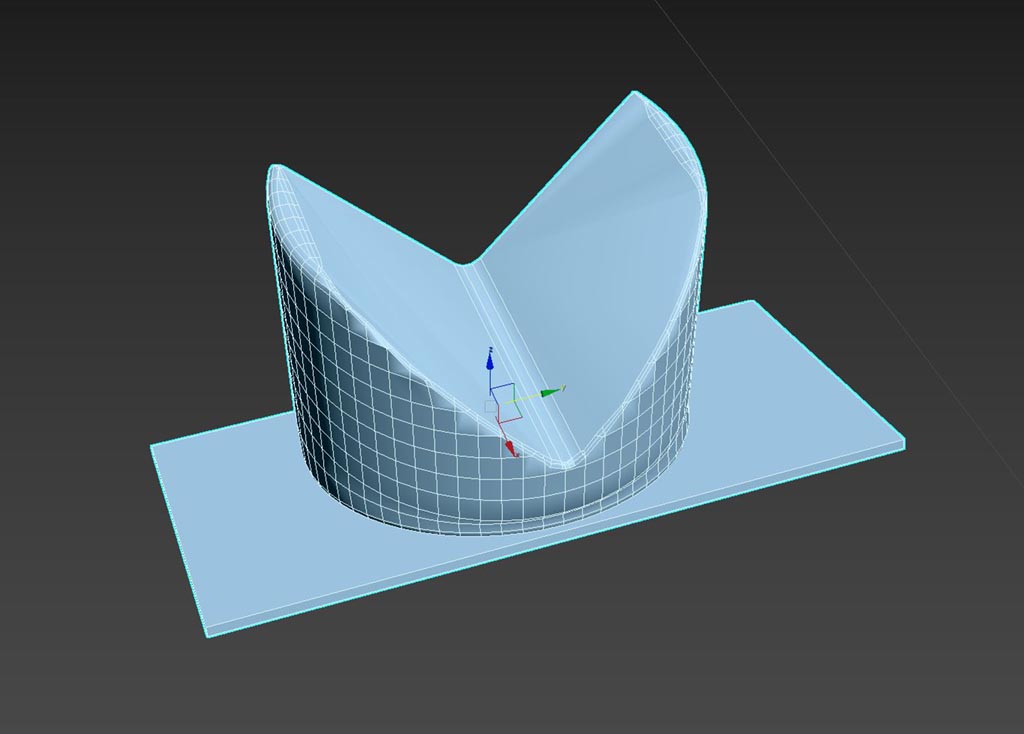
Task: Select the blue Z label above the arrow
Action: pos(490,350)
